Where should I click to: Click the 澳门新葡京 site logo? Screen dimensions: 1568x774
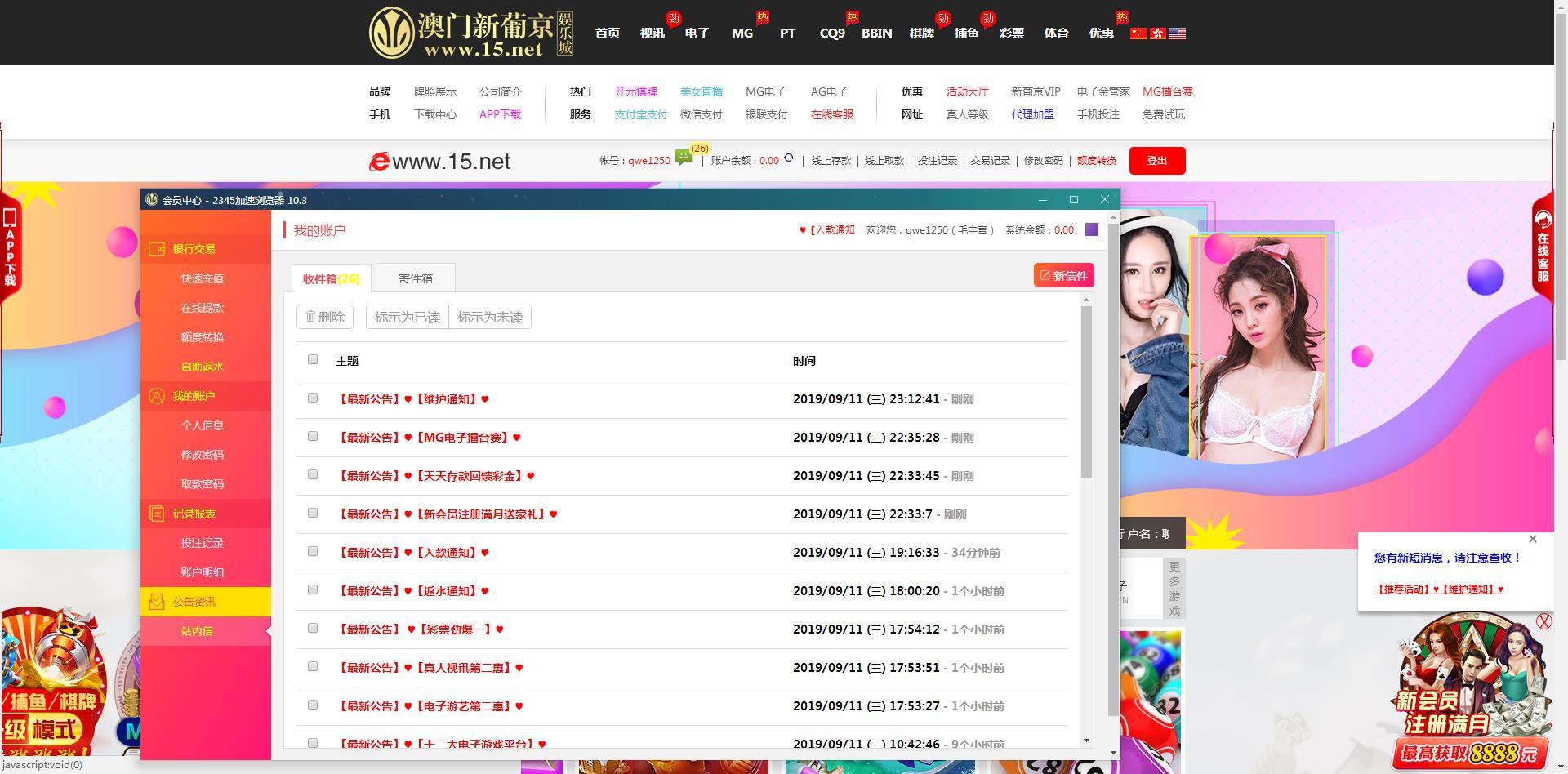point(471,33)
